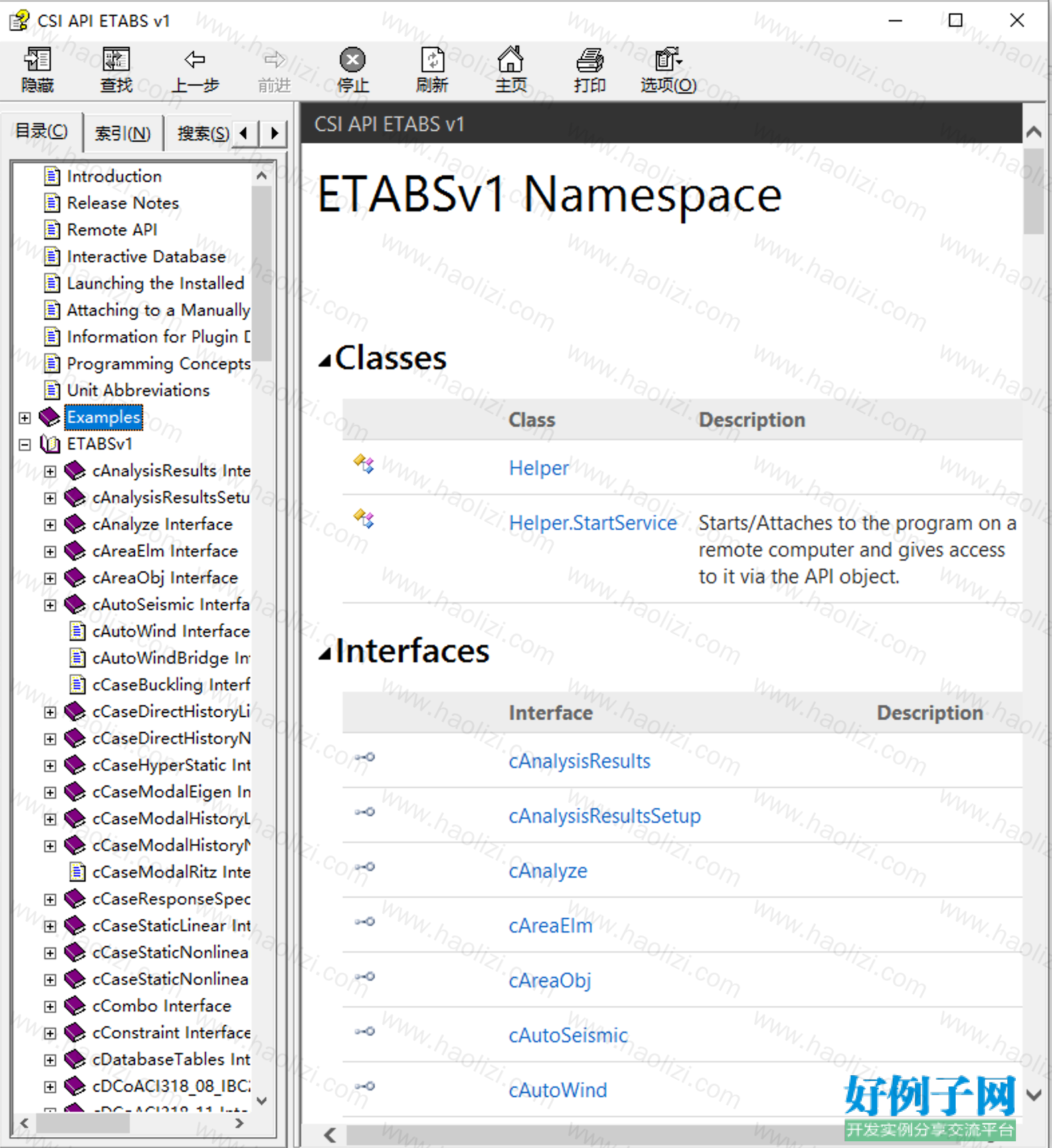Viewport: 1052px width, 1148px height.
Task: Expand the cConstraint Interface node
Action: pyautogui.click(x=50, y=1034)
